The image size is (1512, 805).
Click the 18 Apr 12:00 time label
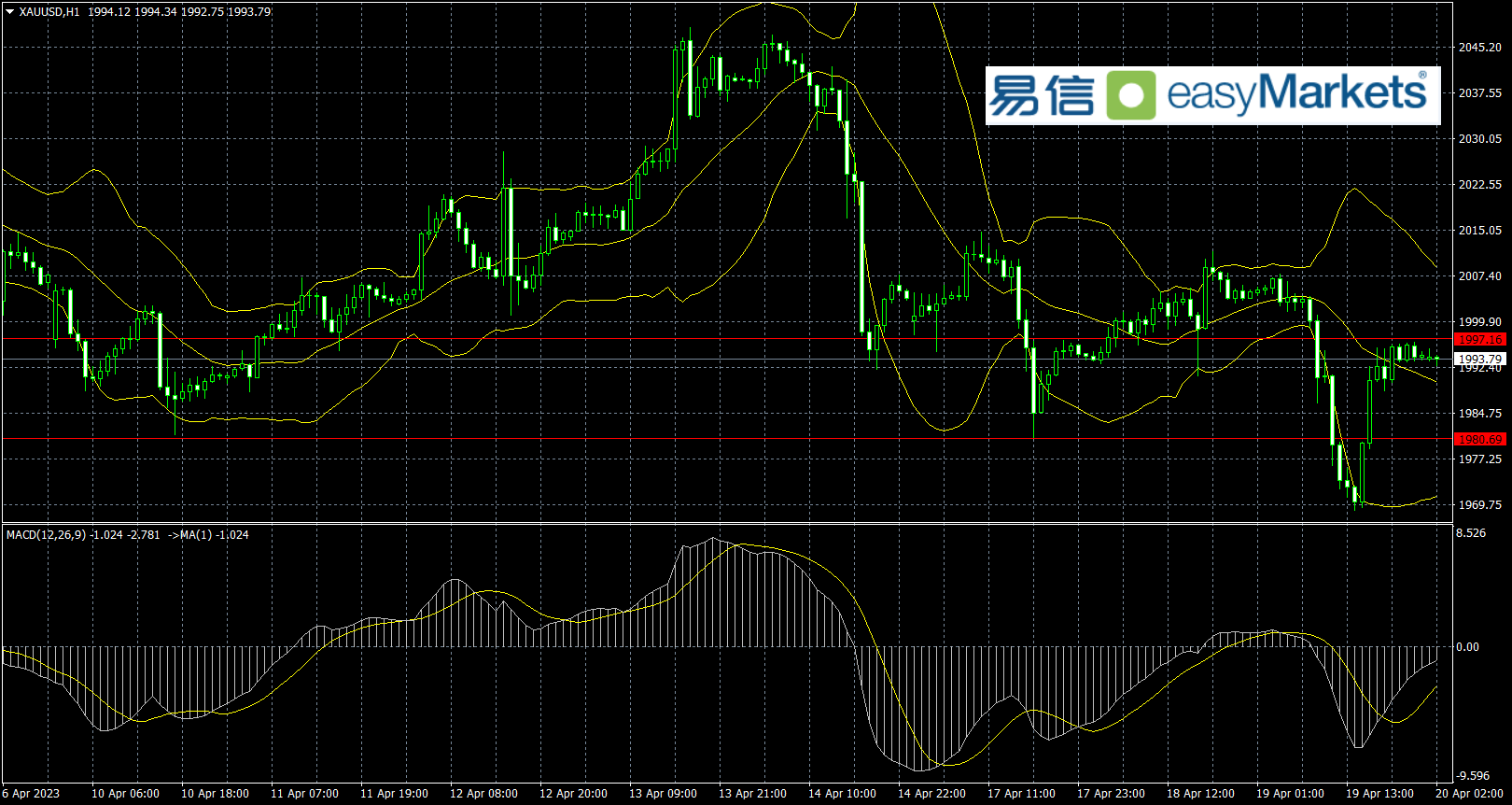[1200, 794]
